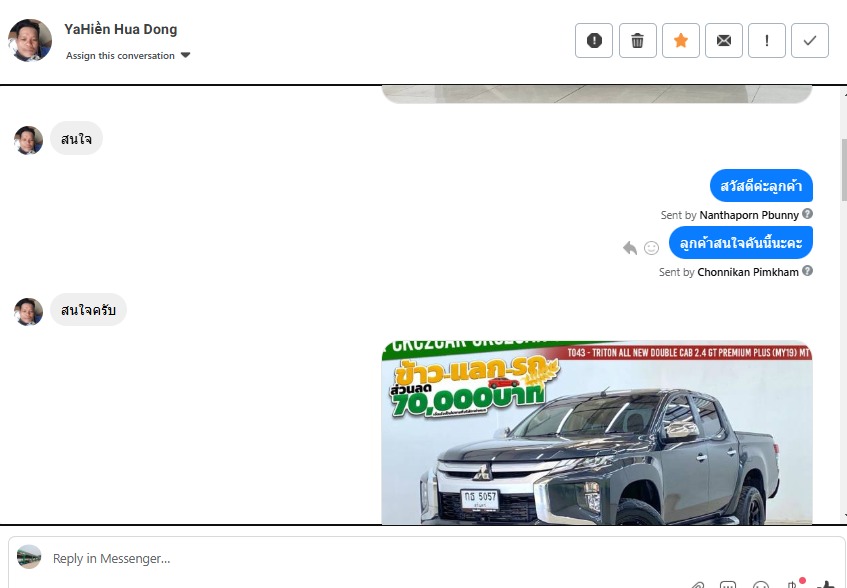
Task: Click sender name Nanthaporn Pbunny
Action: 749,215
